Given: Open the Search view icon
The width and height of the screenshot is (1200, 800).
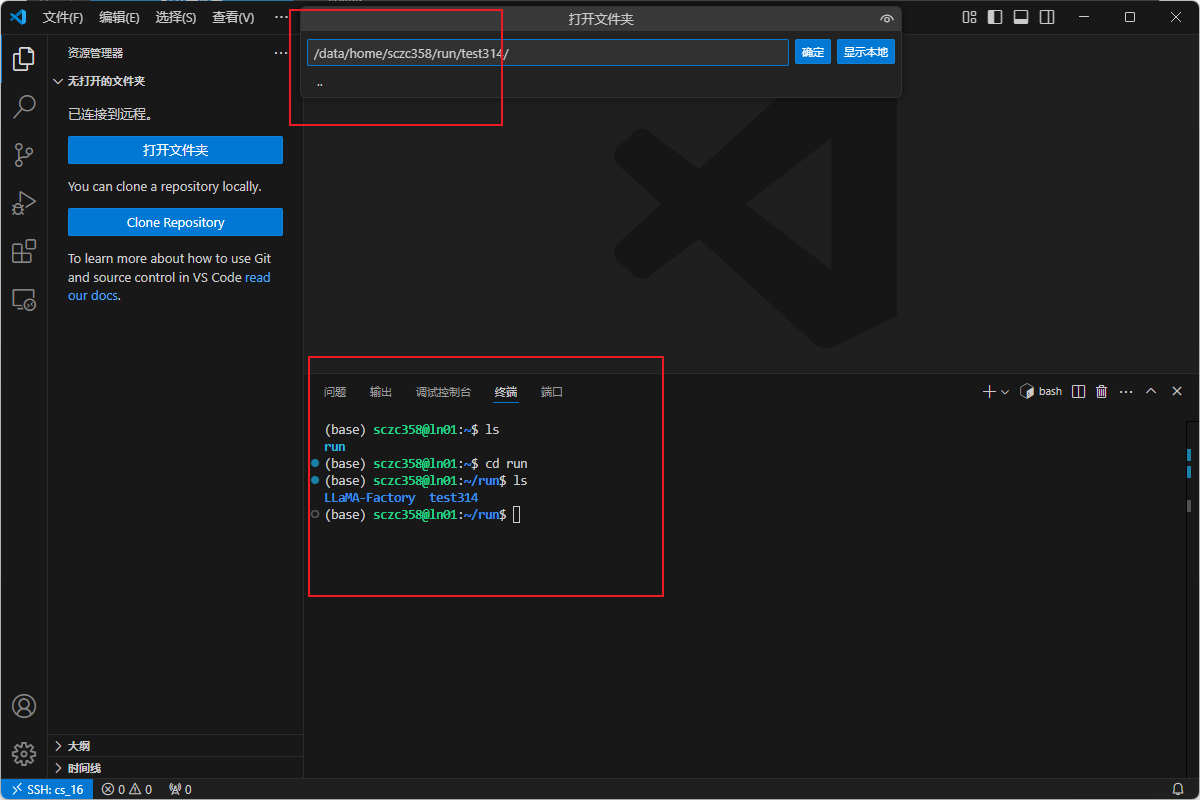Looking at the screenshot, I should tap(24, 107).
